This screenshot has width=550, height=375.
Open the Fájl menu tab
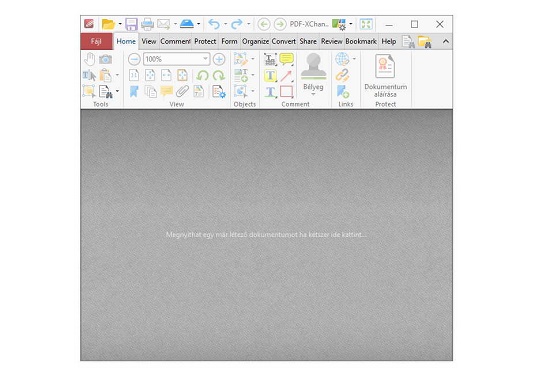coord(96,41)
